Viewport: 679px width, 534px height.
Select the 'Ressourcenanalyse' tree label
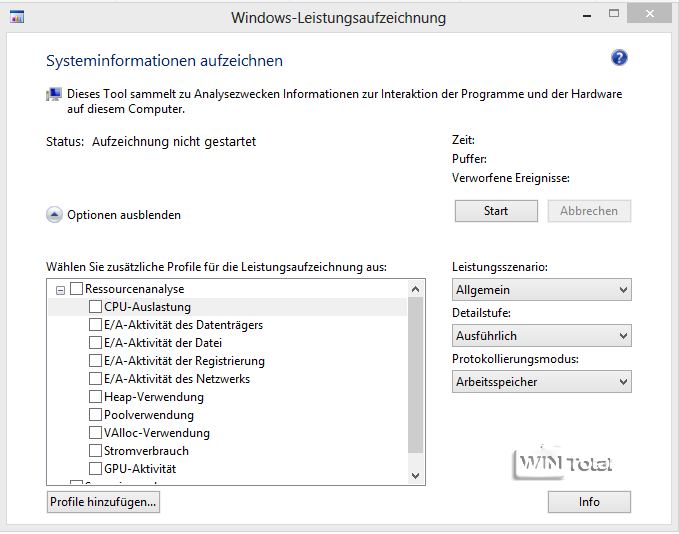tap(135, 289)
